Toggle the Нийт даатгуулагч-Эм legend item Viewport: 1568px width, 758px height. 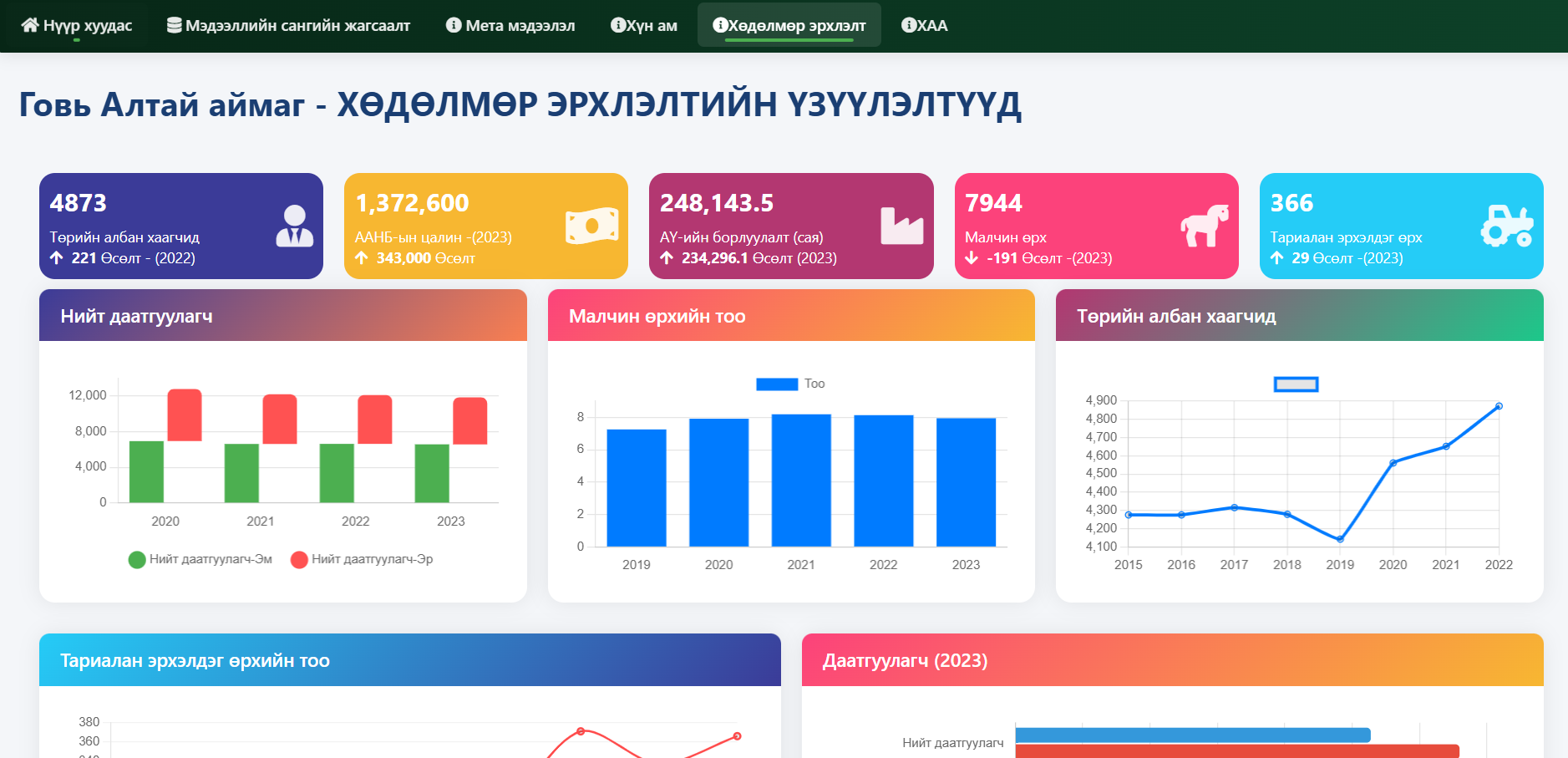click(x=200, y=559)
